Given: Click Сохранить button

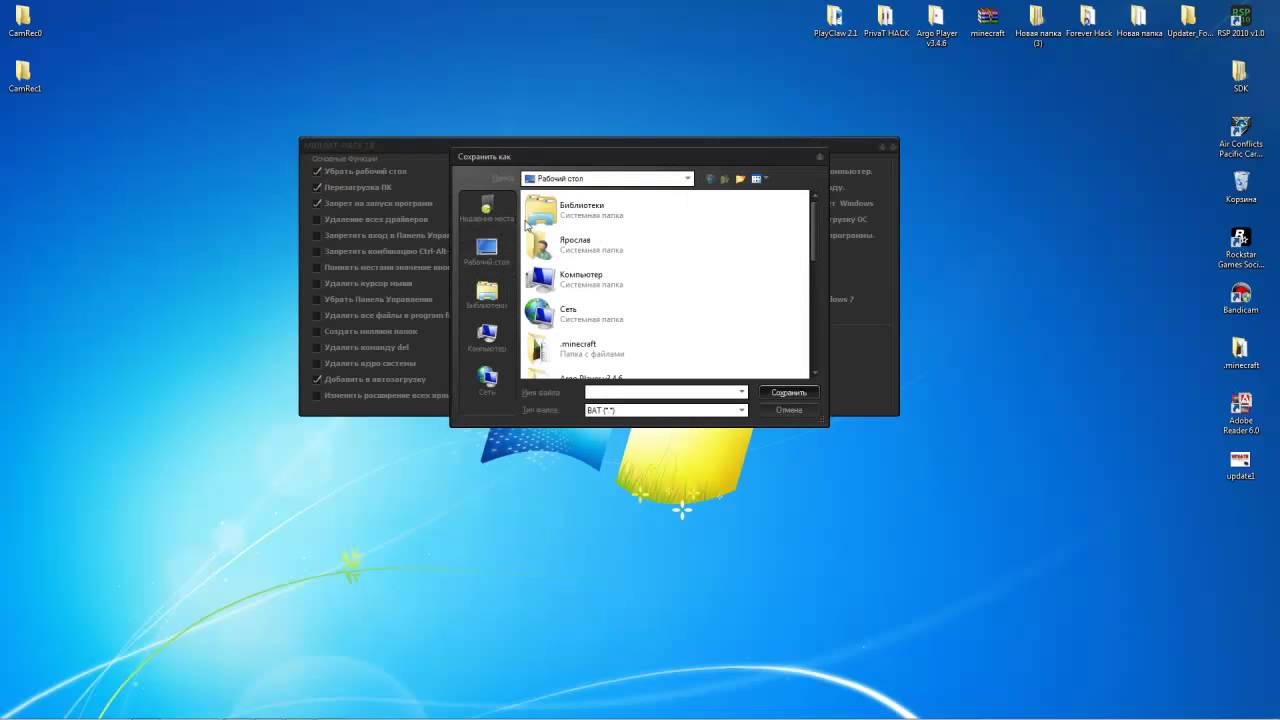Looking at the screenshot, I should 789,392.
